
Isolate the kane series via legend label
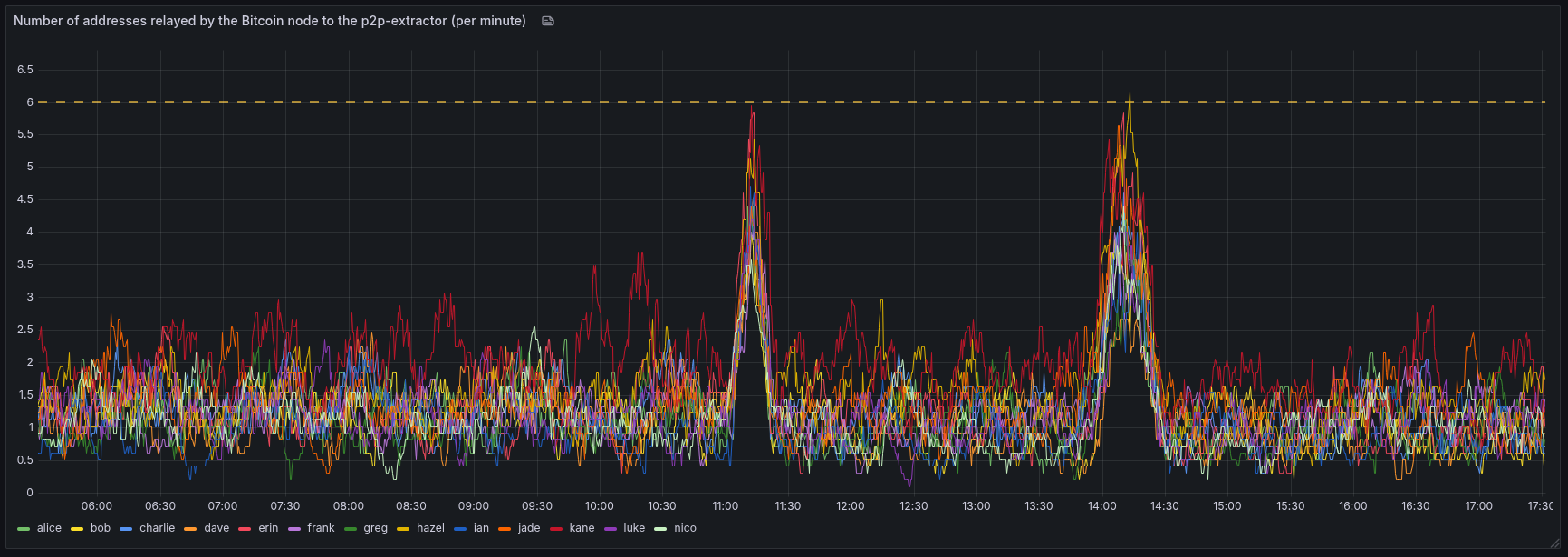(x=582, y=528)
